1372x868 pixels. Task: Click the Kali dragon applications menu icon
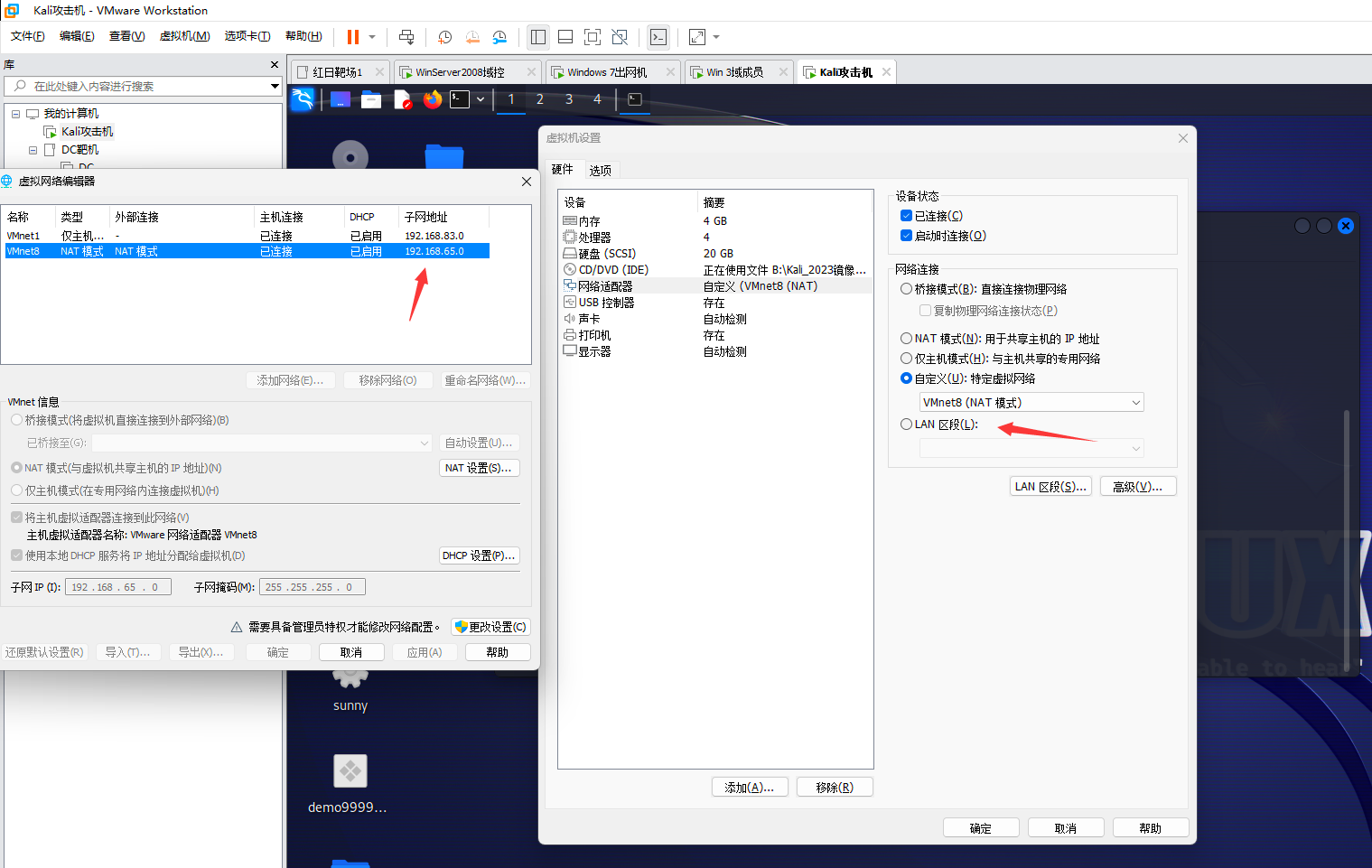(x=303, y=99)
